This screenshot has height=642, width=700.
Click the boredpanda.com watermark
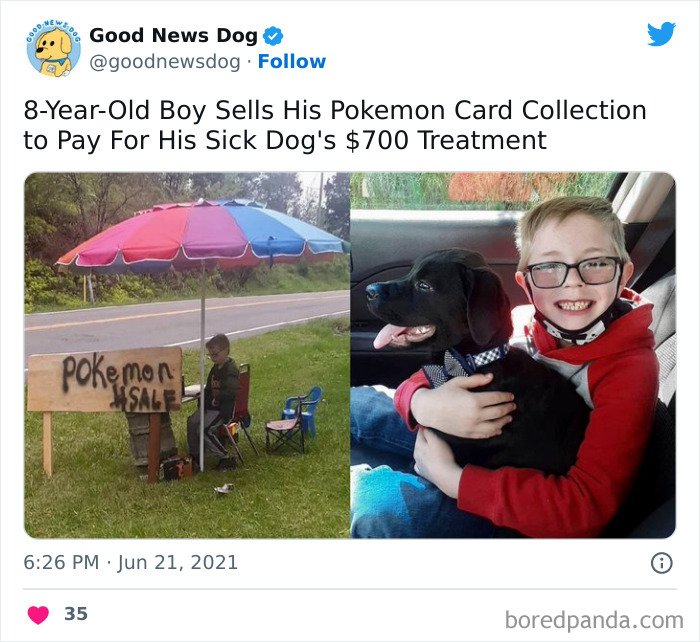coord(594,620)
